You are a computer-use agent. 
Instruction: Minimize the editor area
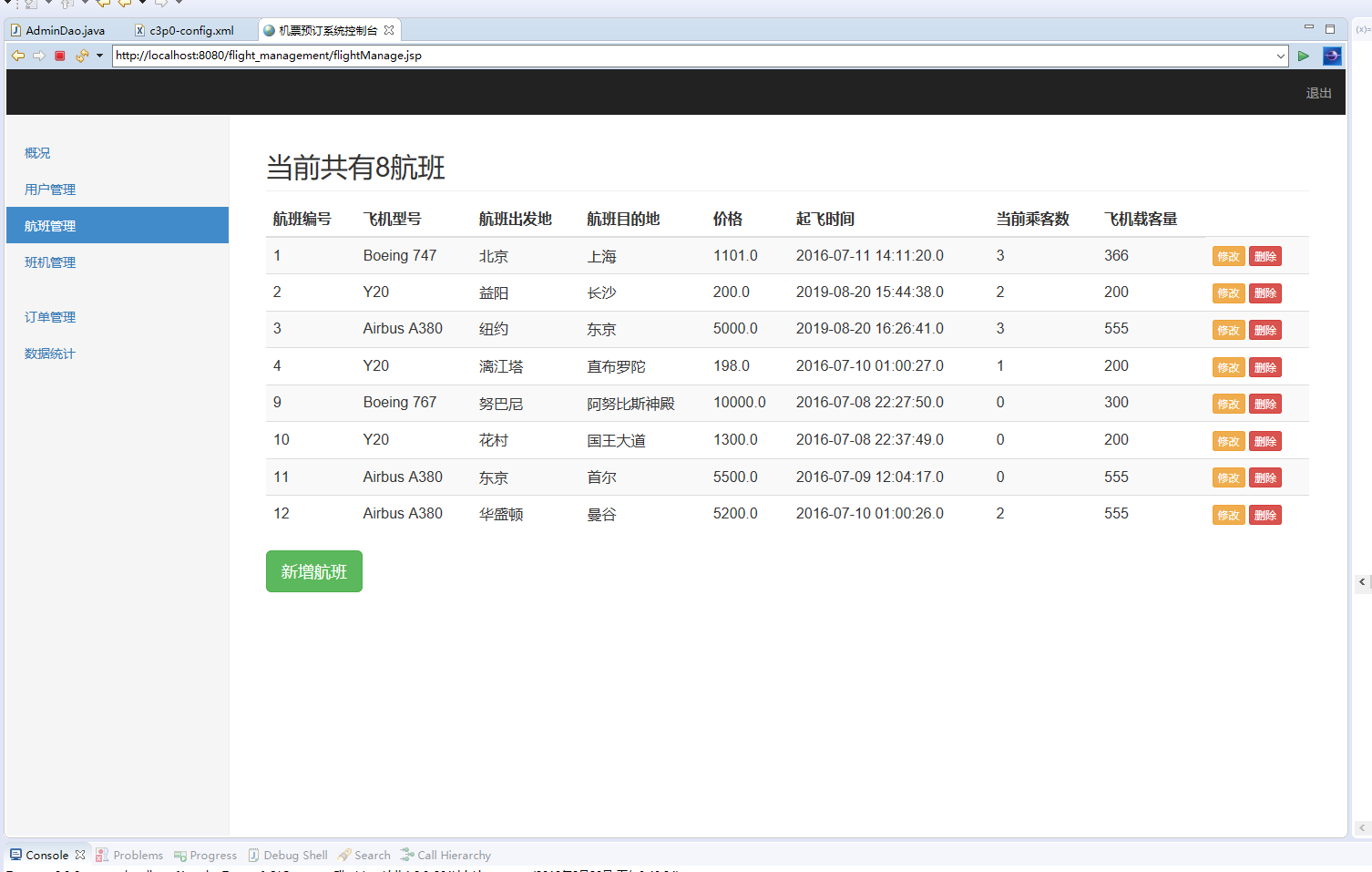[x=1309, y=28]
